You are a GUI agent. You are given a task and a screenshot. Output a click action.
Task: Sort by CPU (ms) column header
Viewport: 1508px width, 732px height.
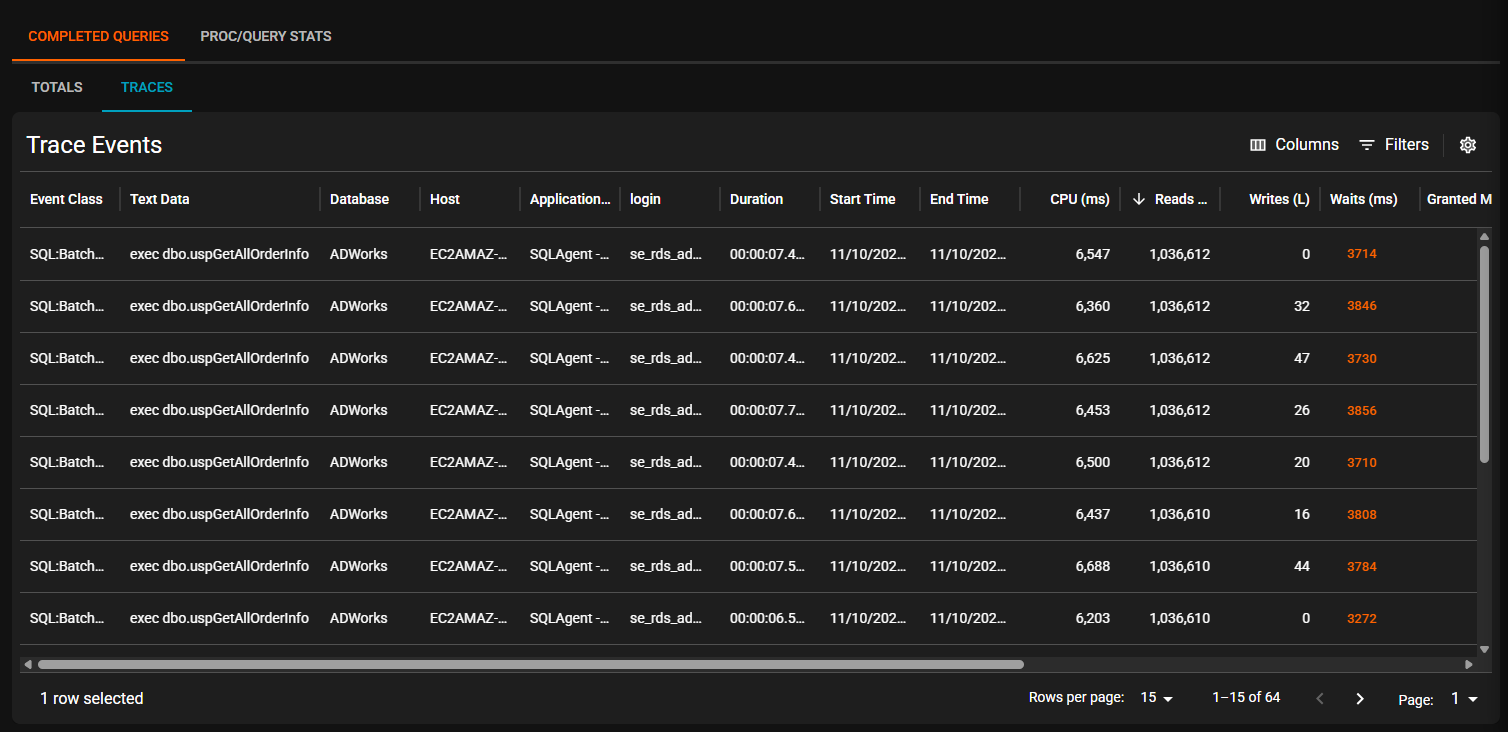[1079, 199]
